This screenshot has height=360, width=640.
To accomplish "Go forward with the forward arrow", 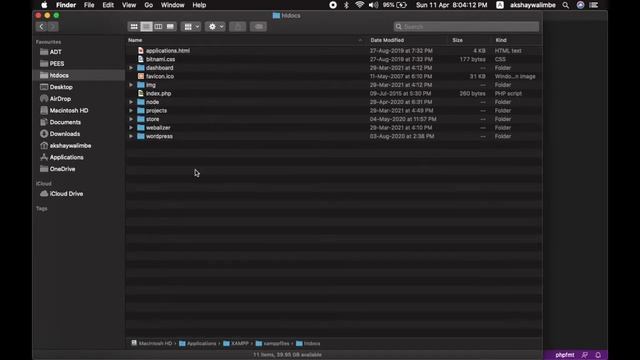I will pyautogui.click(x=53, y=27).
